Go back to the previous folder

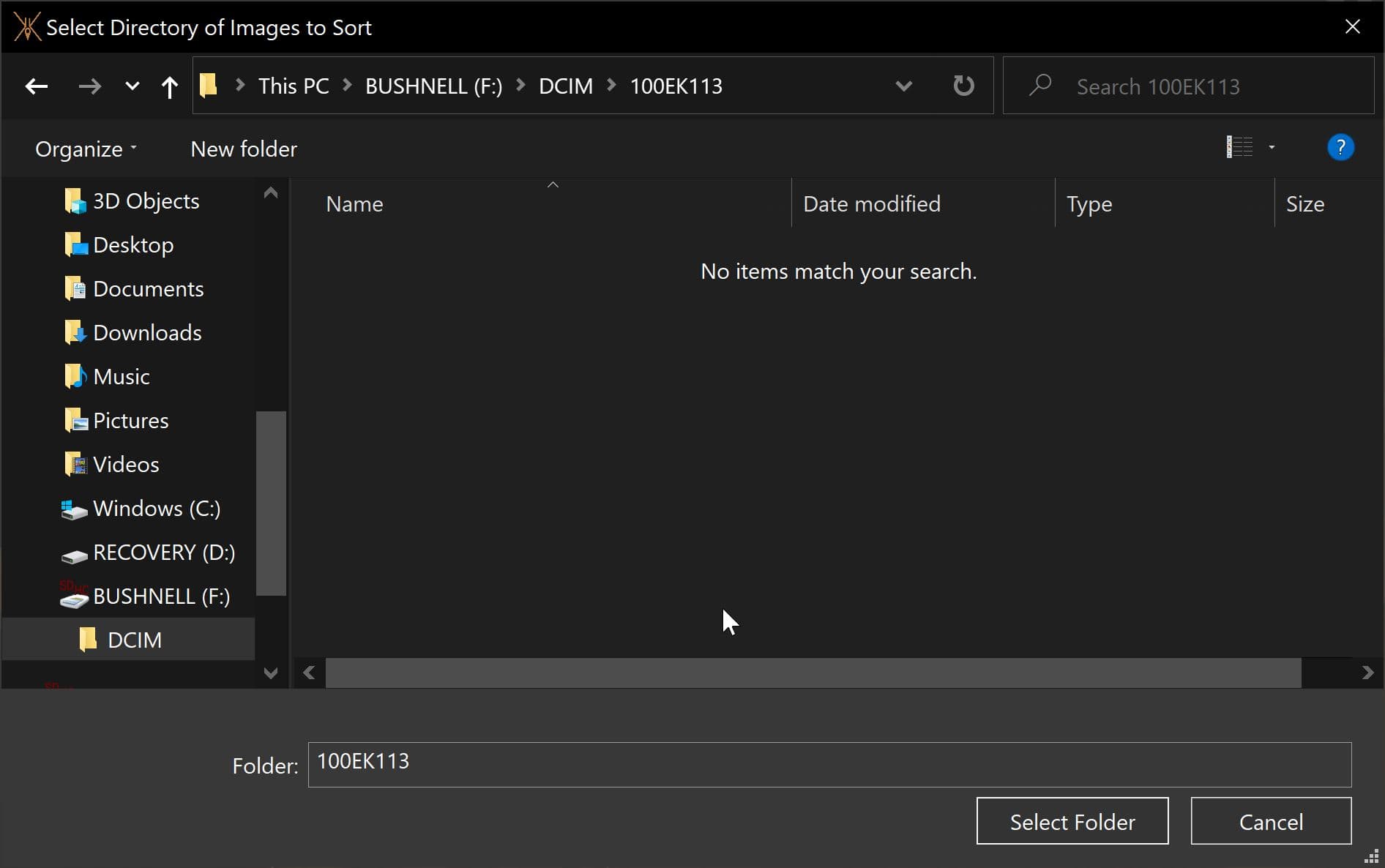[x=37, y=86]
